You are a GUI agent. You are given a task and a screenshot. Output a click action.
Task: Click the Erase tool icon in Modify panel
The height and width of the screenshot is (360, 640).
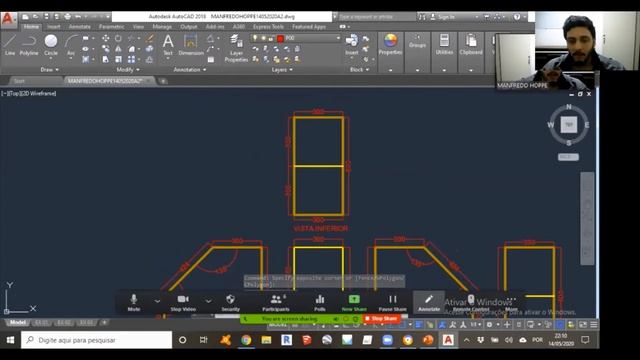pyautogui.click(x=150, y=38)
